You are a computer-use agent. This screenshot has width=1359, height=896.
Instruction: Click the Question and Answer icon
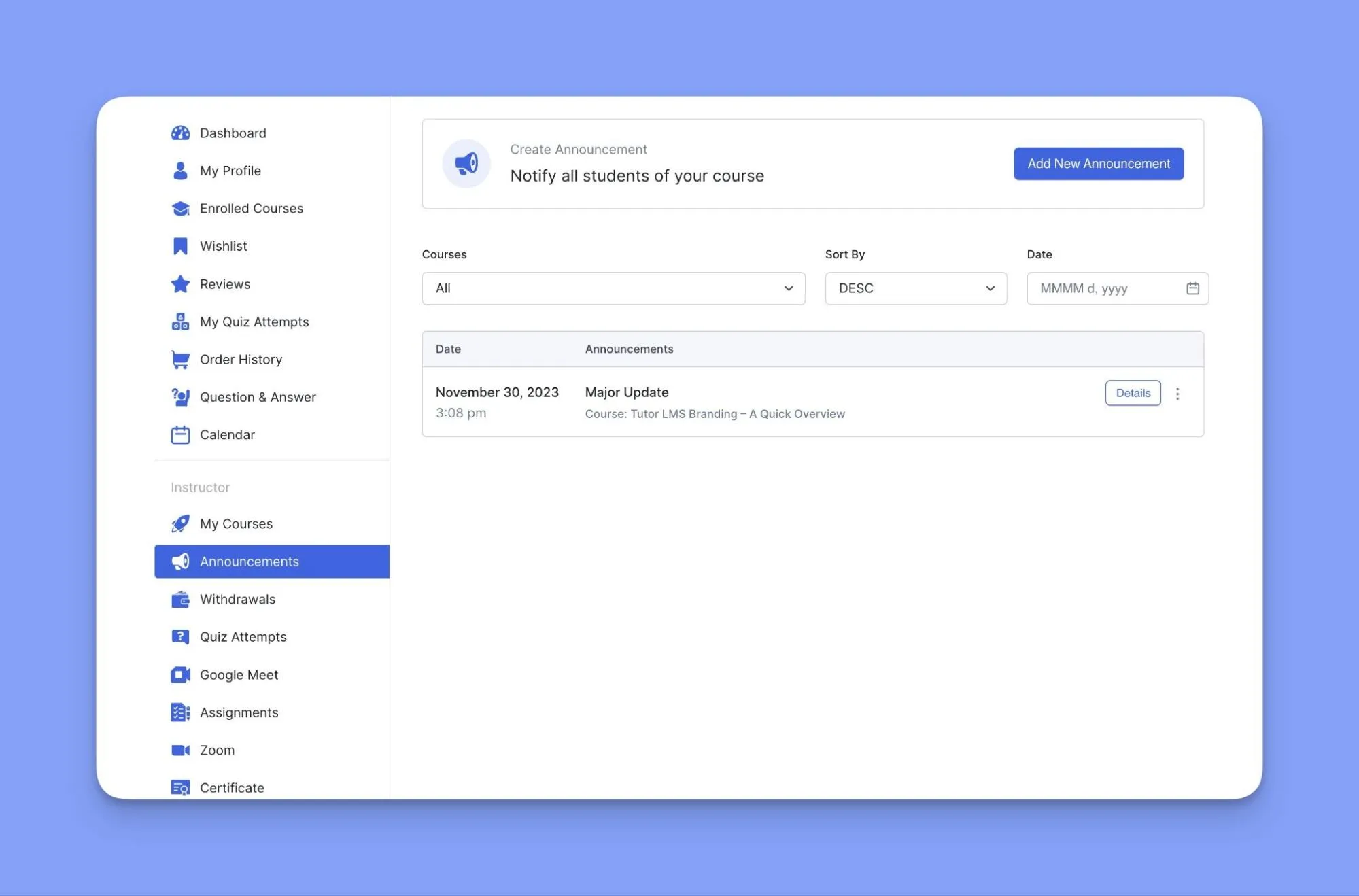point(180,397)
